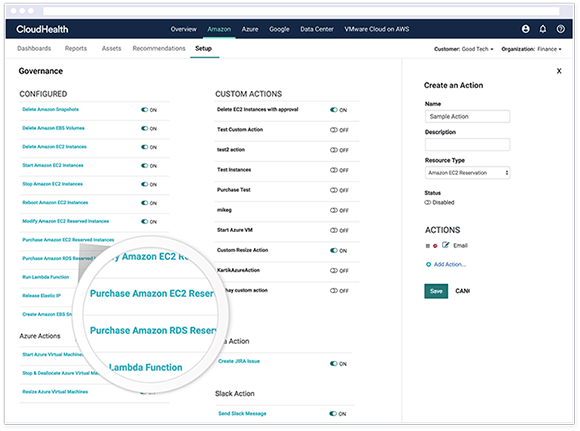Select the Amazon tab
Viewport: 580px width, 431px height.
pyautogui.click(x=219, y=29)
